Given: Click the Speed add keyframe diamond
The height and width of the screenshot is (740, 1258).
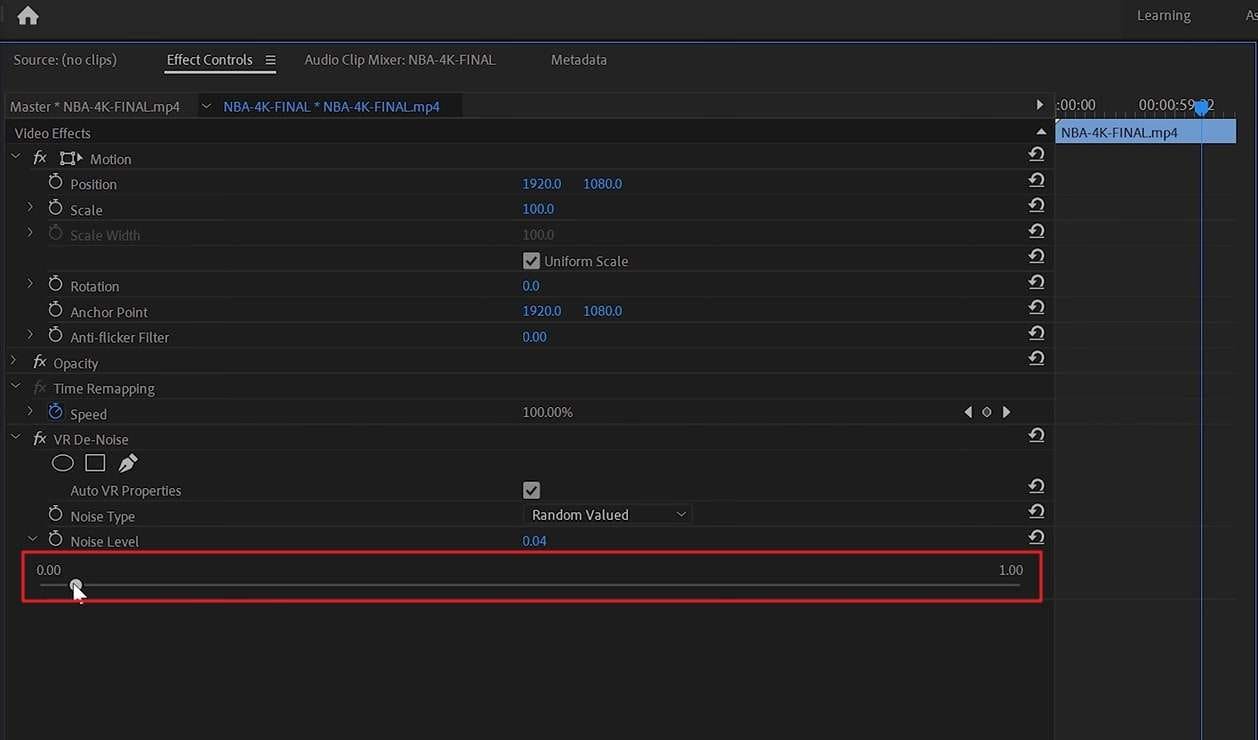Looking at the screenshot, I should click(x=987, y=412).
